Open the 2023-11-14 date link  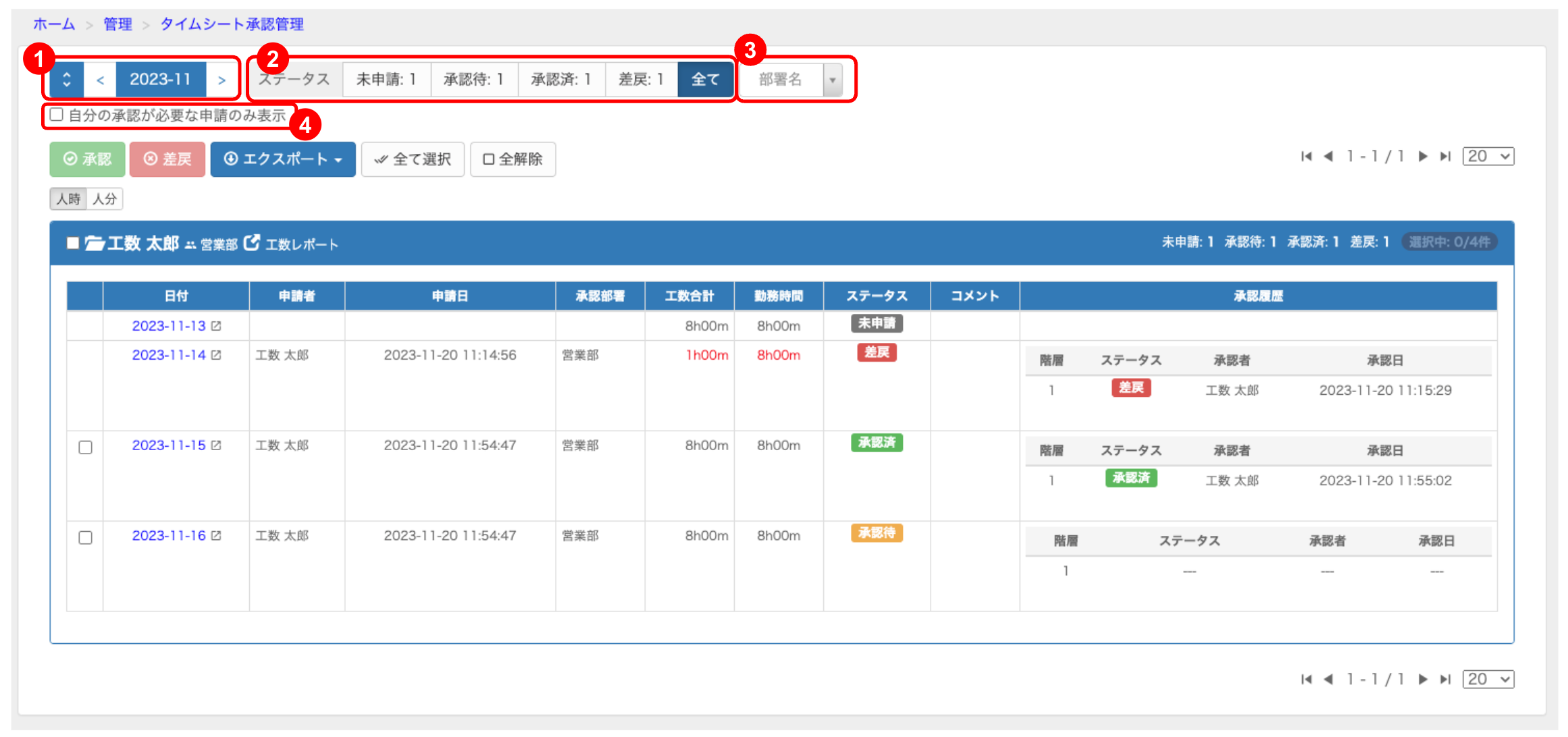tap(169, 355)
